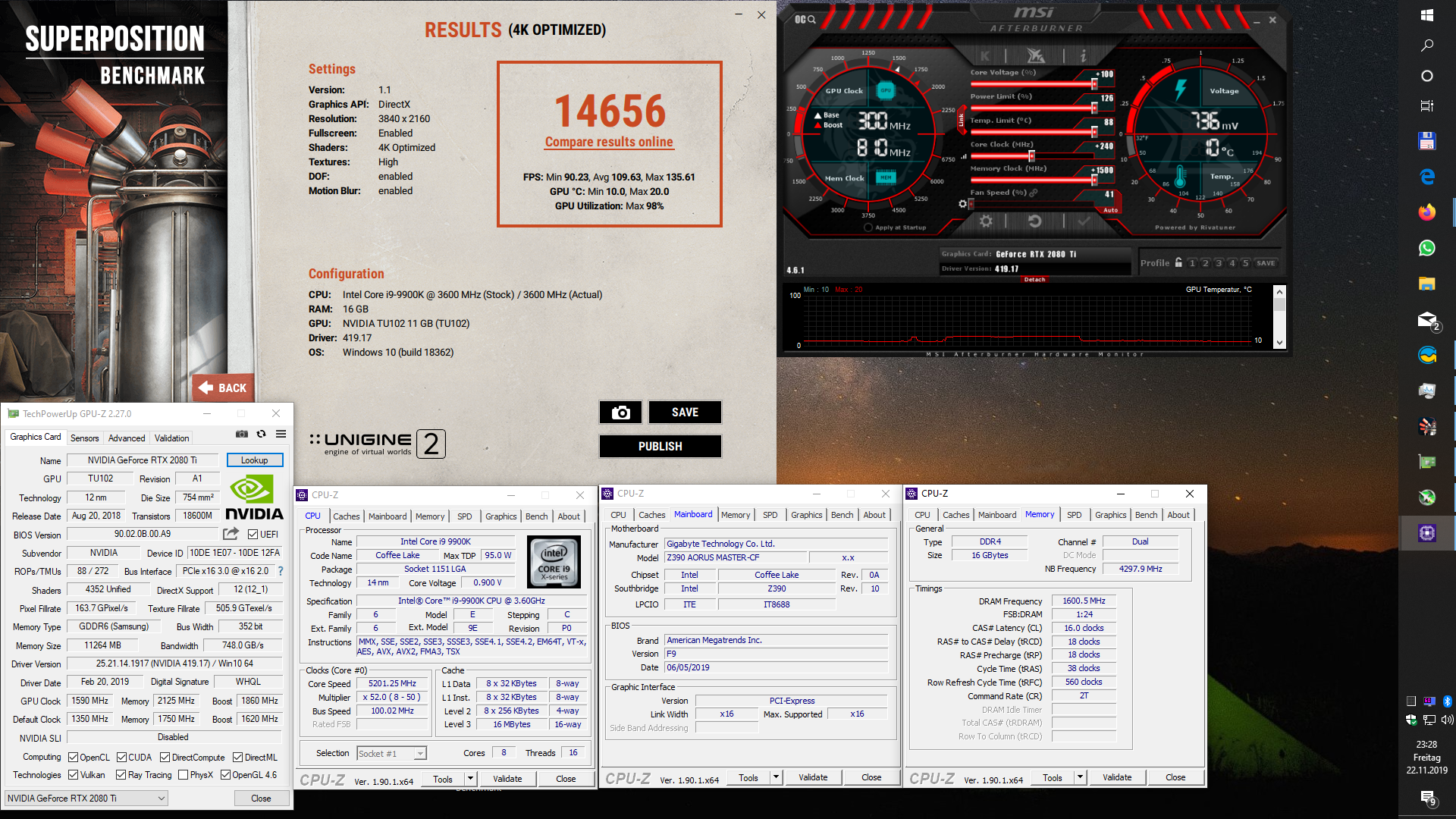Toggle the Ray Tracing checkbox in GPU-Z
1456x819 pixels.
pyautogui.click(x=122, y=774)
